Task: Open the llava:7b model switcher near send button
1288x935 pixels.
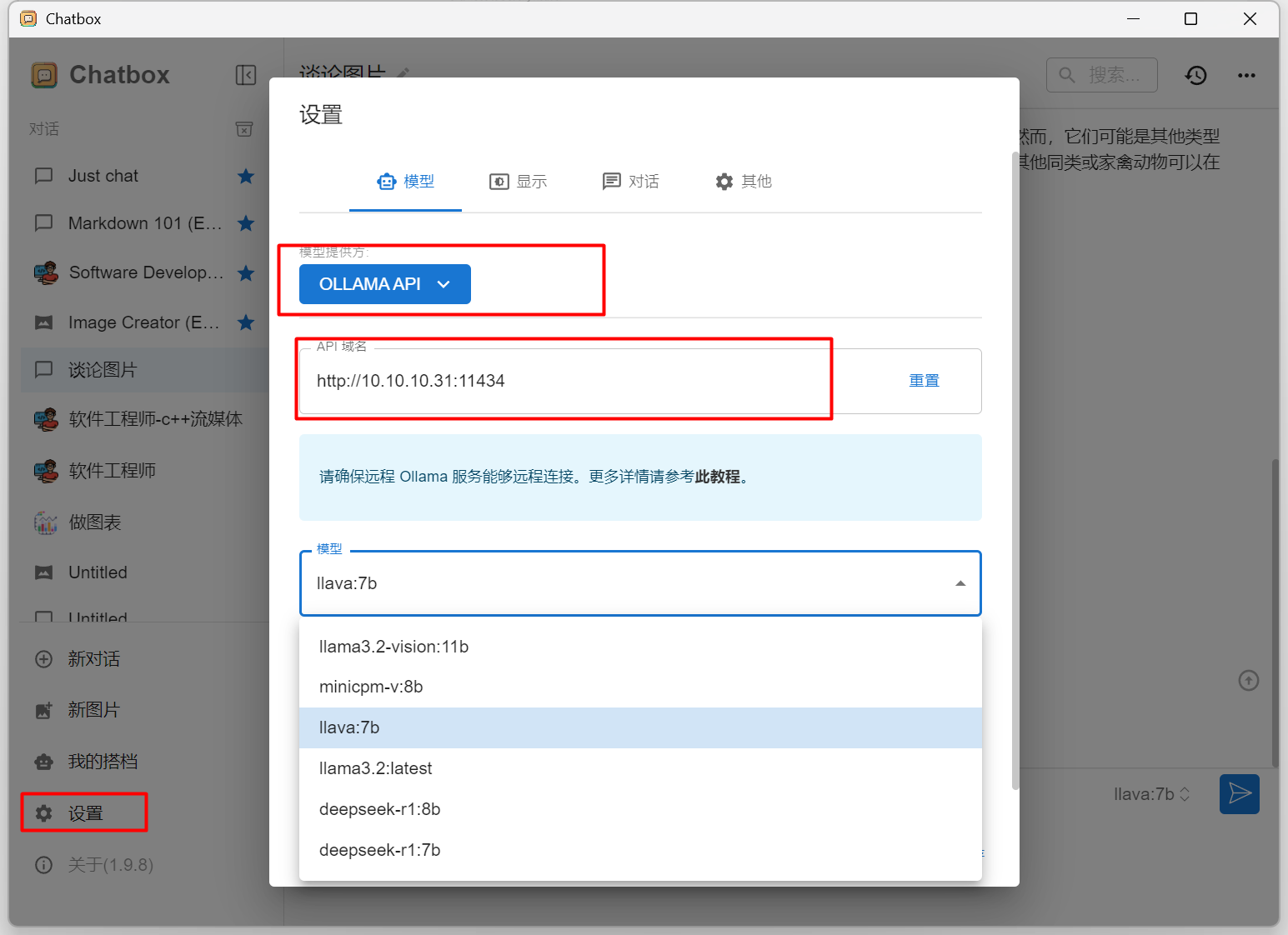Action: click(x=1153, y=794)
